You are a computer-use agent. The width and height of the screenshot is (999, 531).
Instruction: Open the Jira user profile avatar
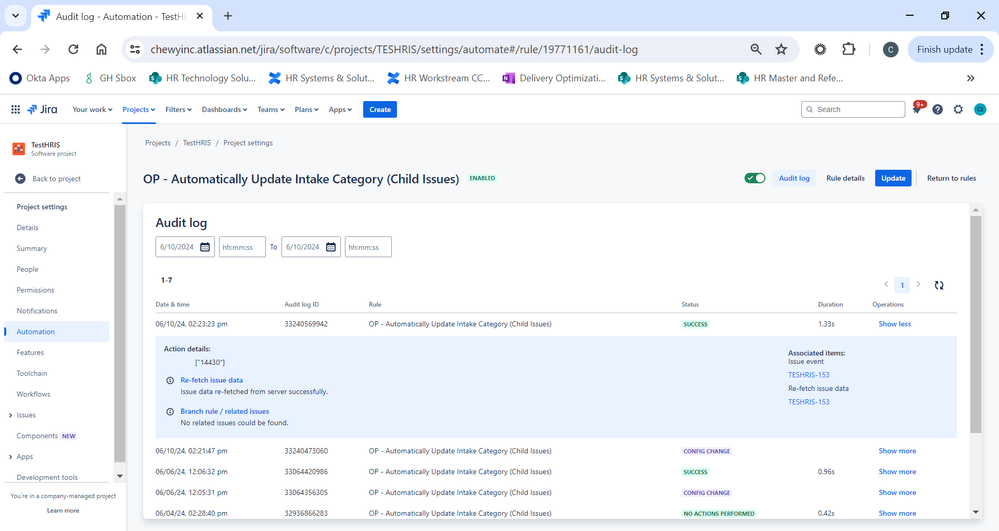tap(980, 110)
